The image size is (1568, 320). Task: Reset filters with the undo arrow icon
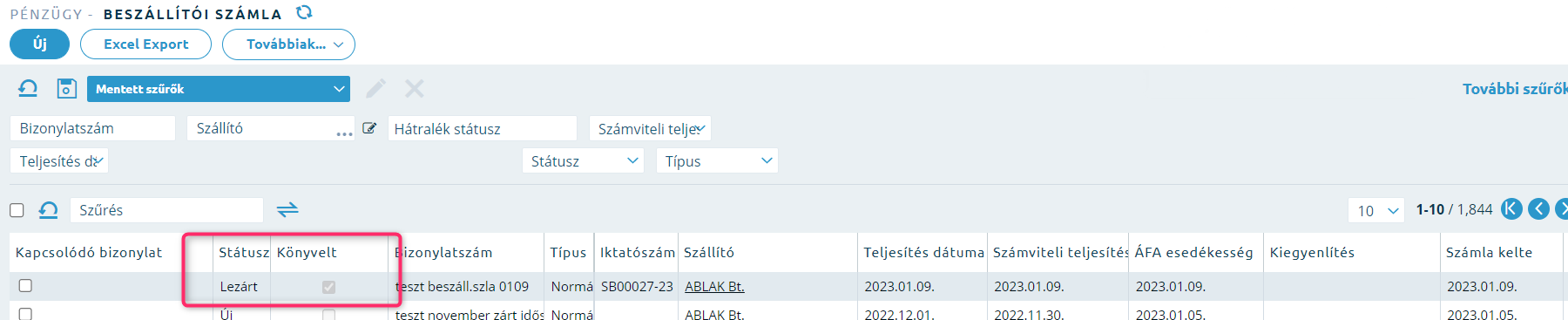(x=28, y=88)
